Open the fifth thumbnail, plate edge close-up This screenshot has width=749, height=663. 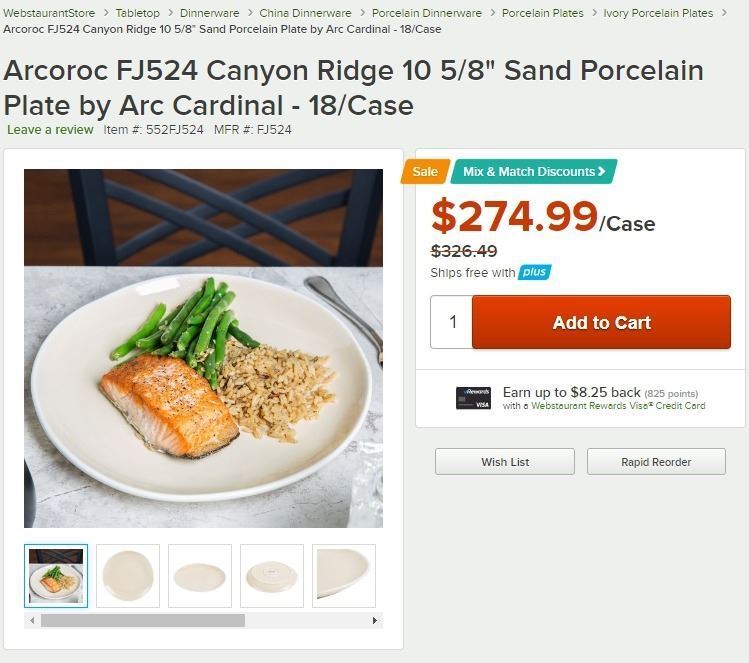click(x=344, y=576)
